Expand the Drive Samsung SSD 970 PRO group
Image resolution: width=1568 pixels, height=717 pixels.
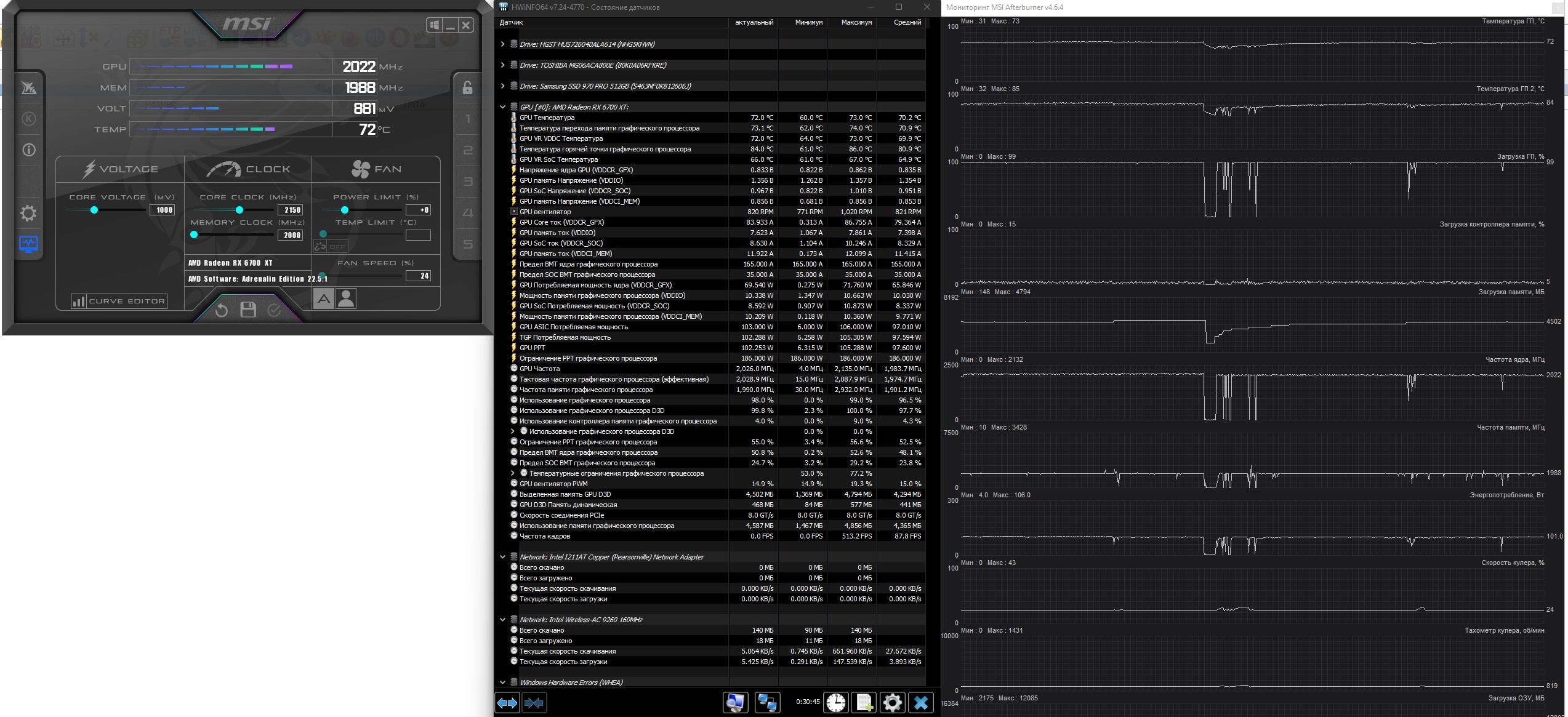[x=503, y=86]
